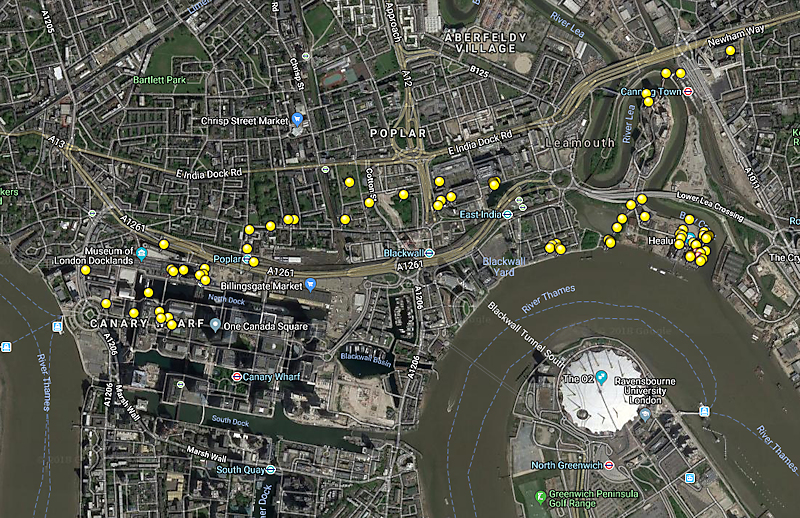Select the Billingsgate Market shopping icon
This screenshot has height=518, width=800.
click(310, 285)
